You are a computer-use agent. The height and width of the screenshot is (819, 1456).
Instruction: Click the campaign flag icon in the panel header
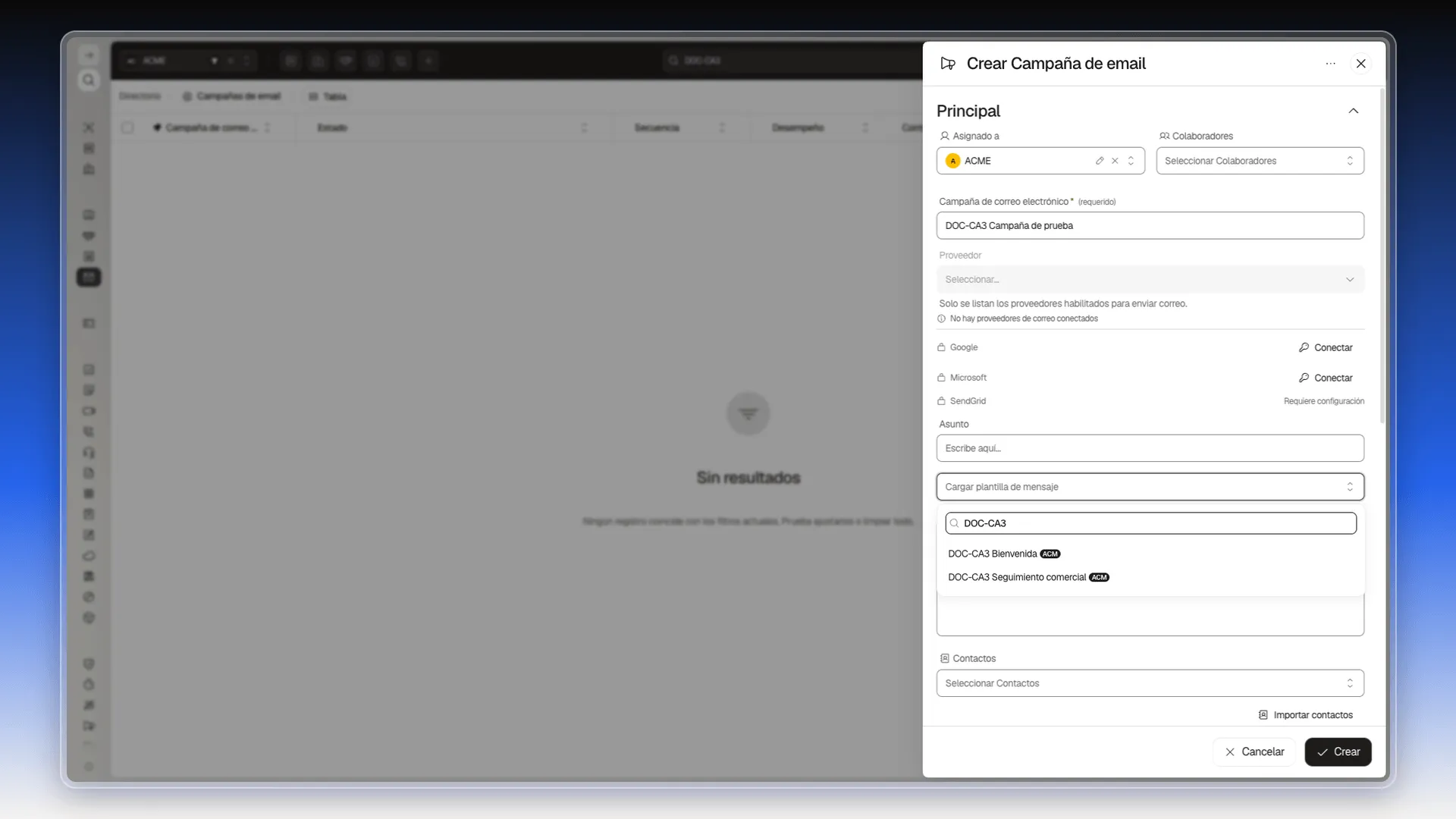tap(948, 64)
